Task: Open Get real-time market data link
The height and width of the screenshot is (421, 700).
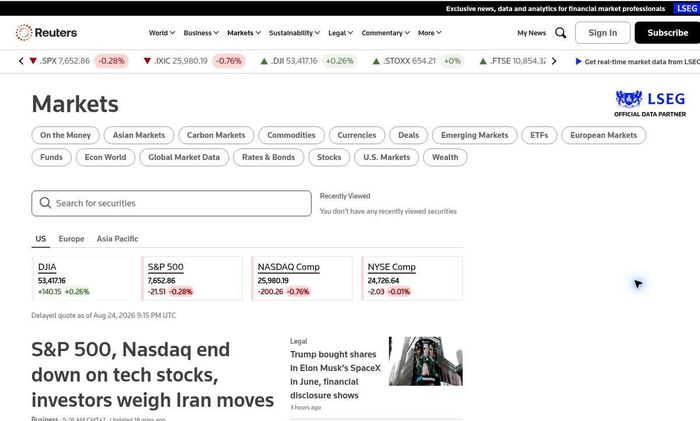Action: click(642, 62)
